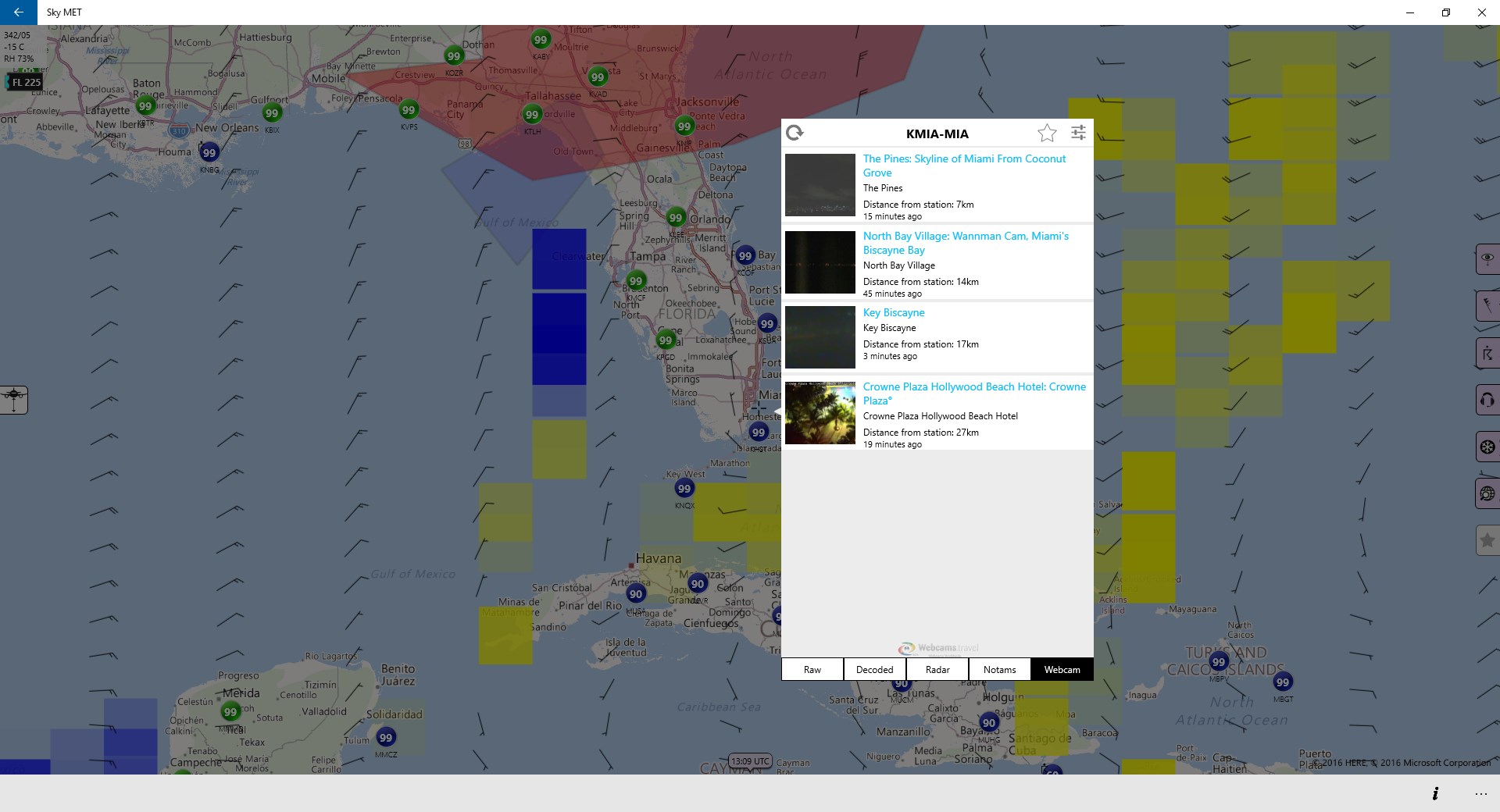Select the KOZR station marker

(x=454, y=55)
